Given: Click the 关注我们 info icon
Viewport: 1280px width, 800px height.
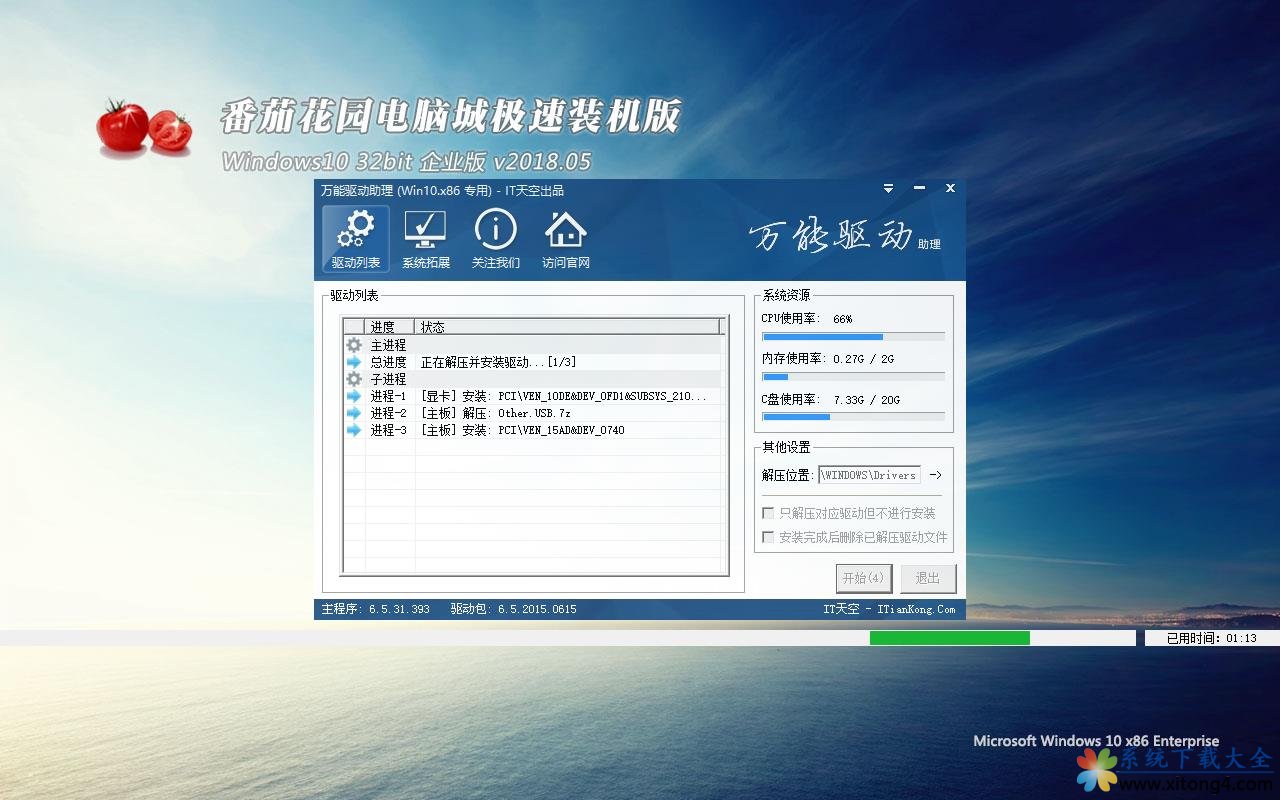Looking at the screenshot, I should tap(496, 239).
